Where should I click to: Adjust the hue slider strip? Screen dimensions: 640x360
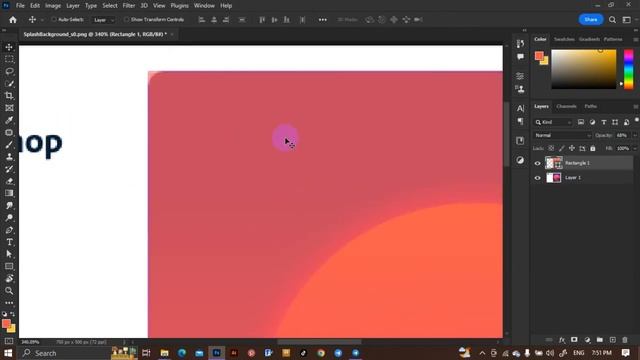point(629,69)
